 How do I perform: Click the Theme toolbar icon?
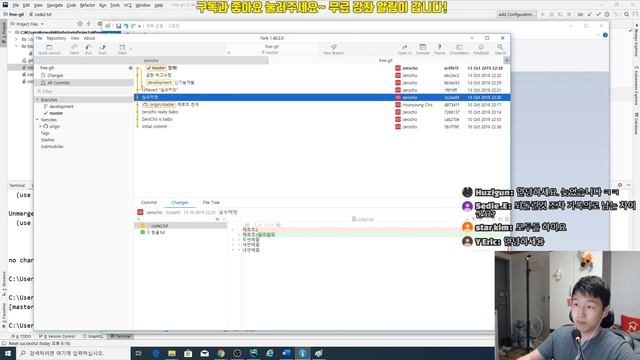440,49
